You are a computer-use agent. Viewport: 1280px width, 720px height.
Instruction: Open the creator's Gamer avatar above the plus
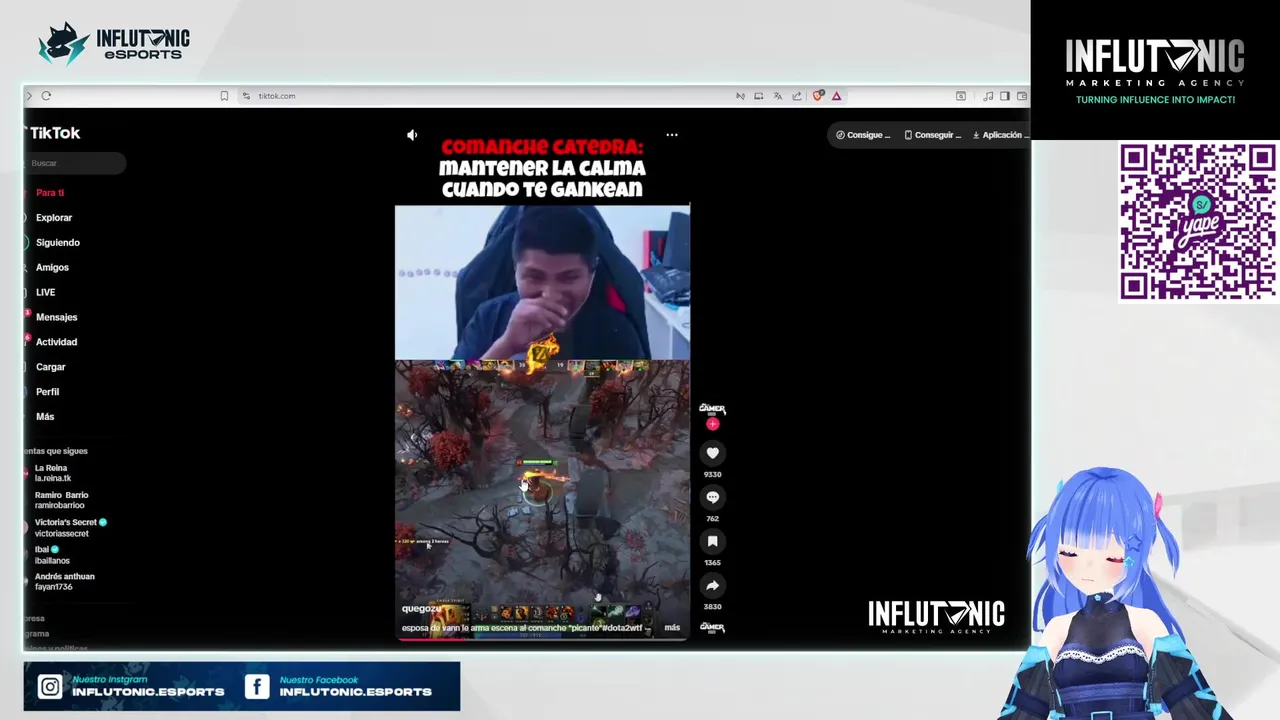tap(712, 408)
